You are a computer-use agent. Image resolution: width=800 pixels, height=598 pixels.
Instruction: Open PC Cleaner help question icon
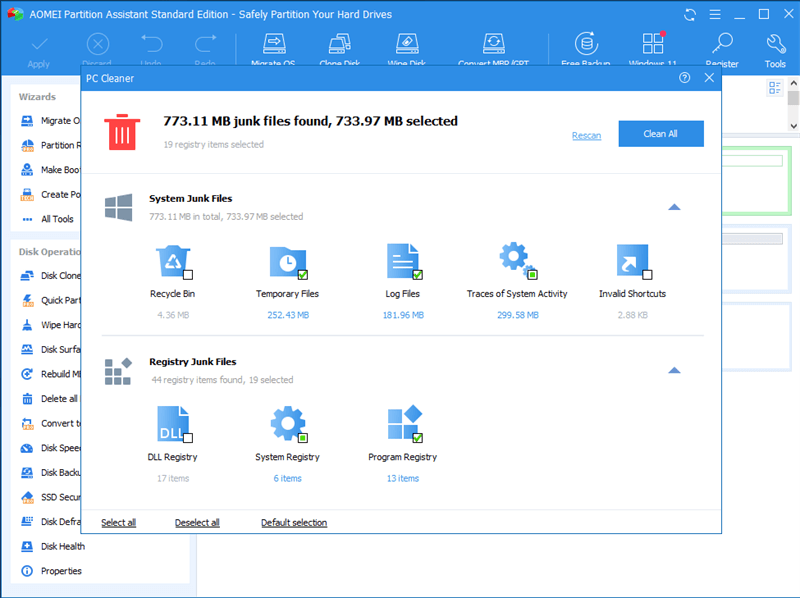pos(685,78)
